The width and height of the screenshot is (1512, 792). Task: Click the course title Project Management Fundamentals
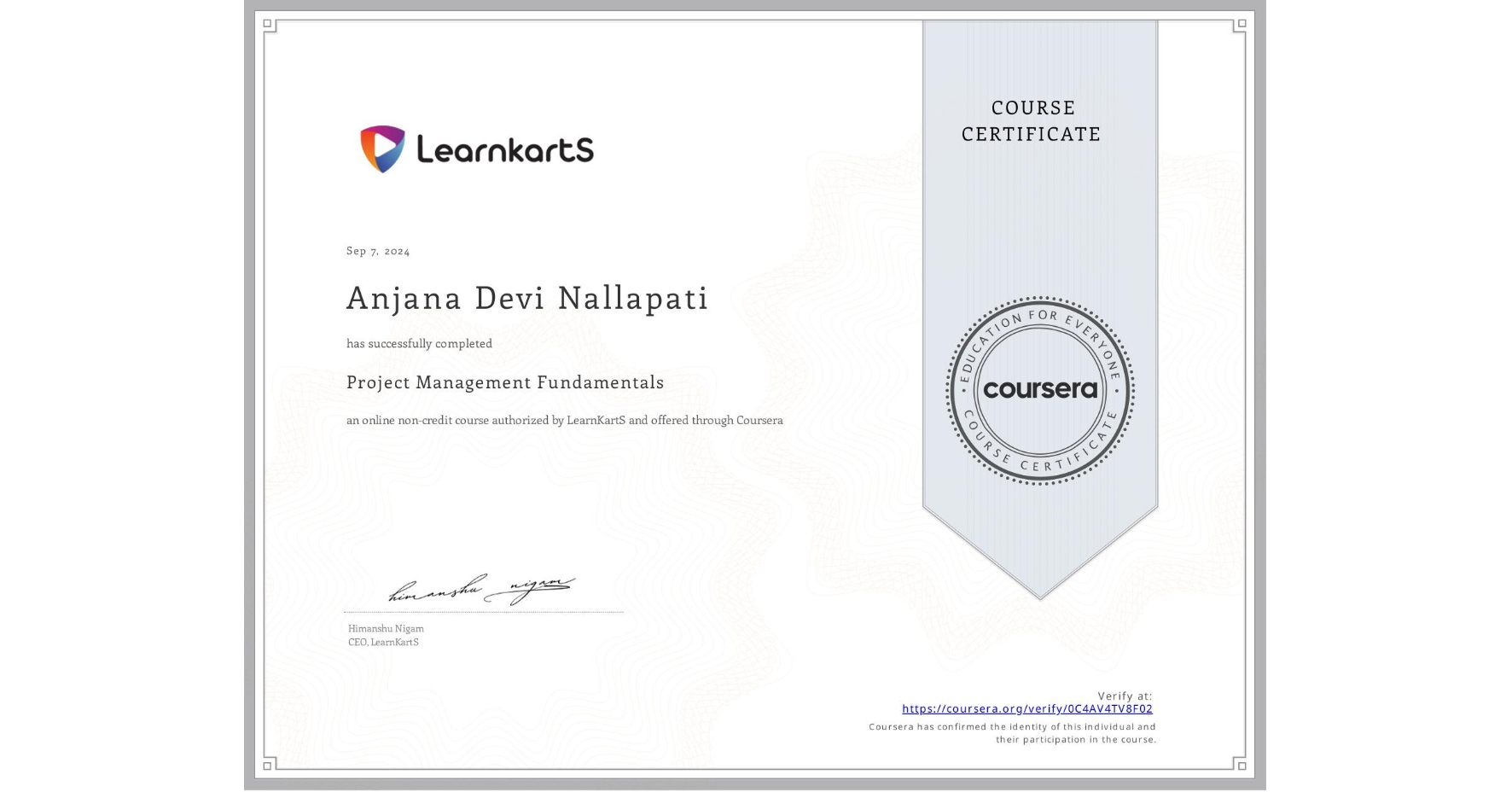pyautogui.click(x=505, y=382)
